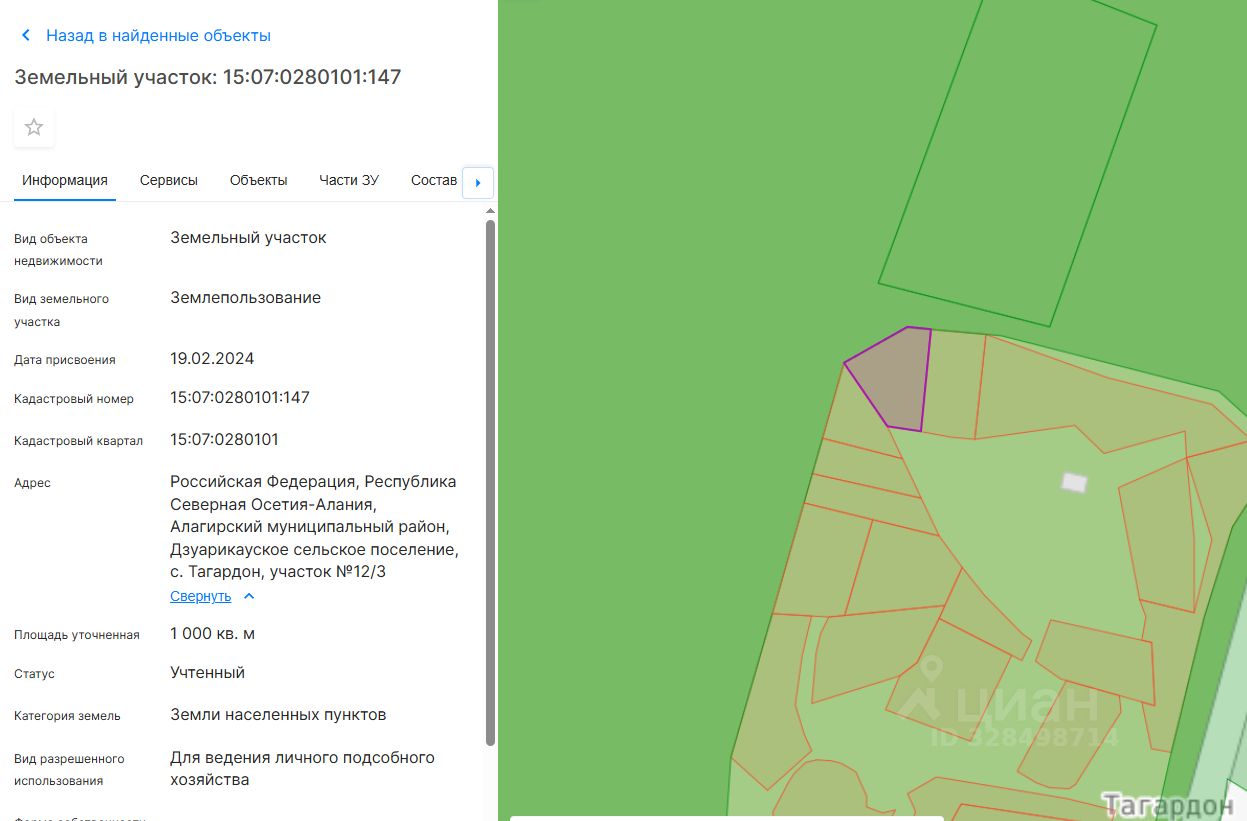Click 'Земли населенных пунктов' category value
The height and width of the screenshot is (821, 1247).
tap(278, 715)
